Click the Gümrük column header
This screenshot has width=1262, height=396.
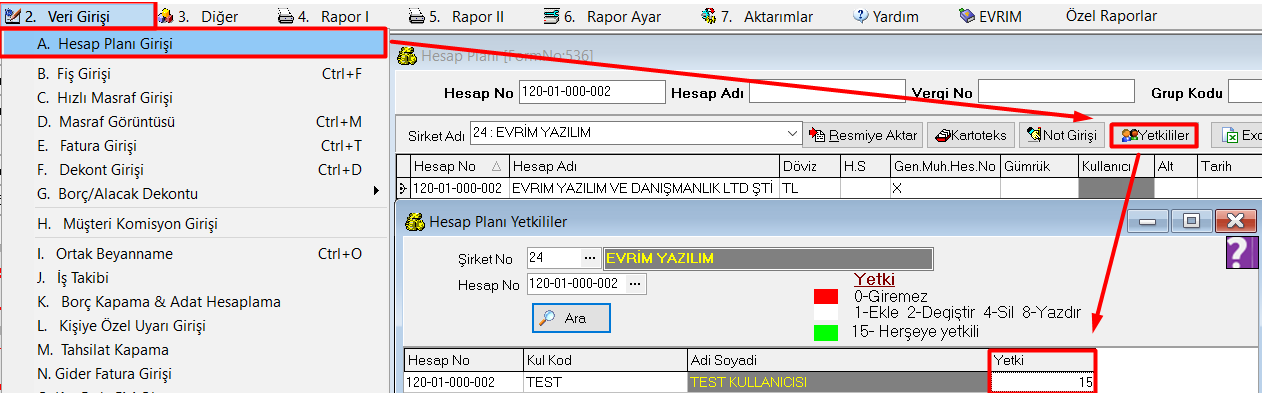1039,166
